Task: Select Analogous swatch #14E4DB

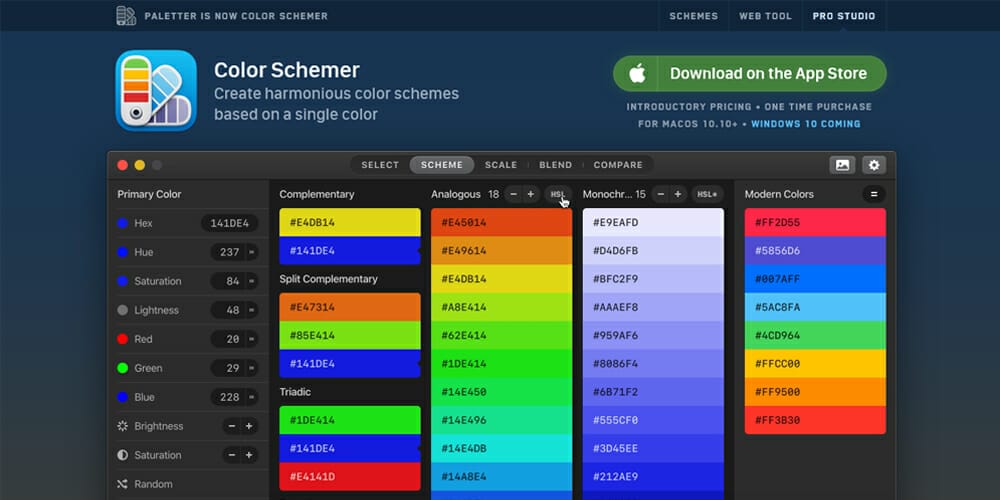Action: coord(501,448)
